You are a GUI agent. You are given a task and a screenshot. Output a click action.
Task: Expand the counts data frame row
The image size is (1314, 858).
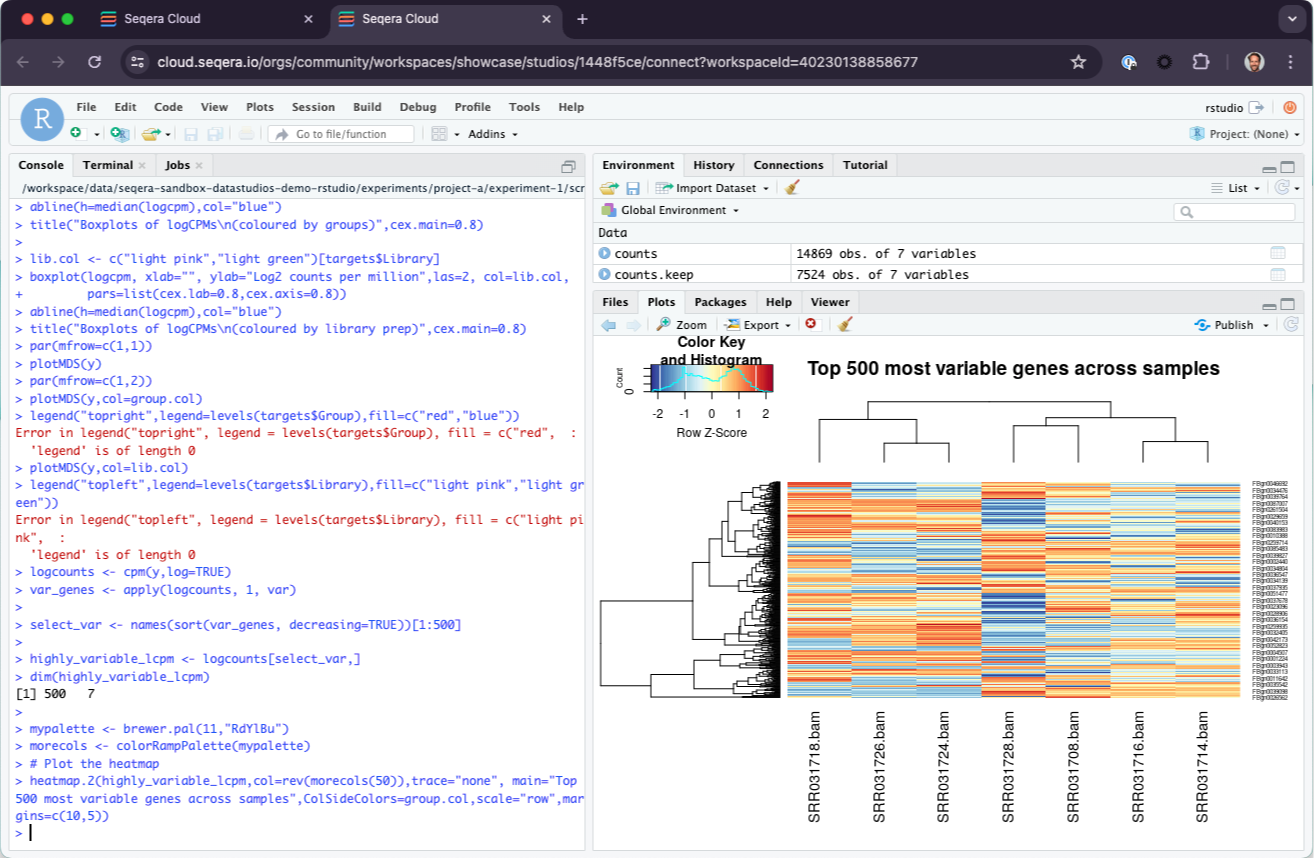(x=604, y=254)
